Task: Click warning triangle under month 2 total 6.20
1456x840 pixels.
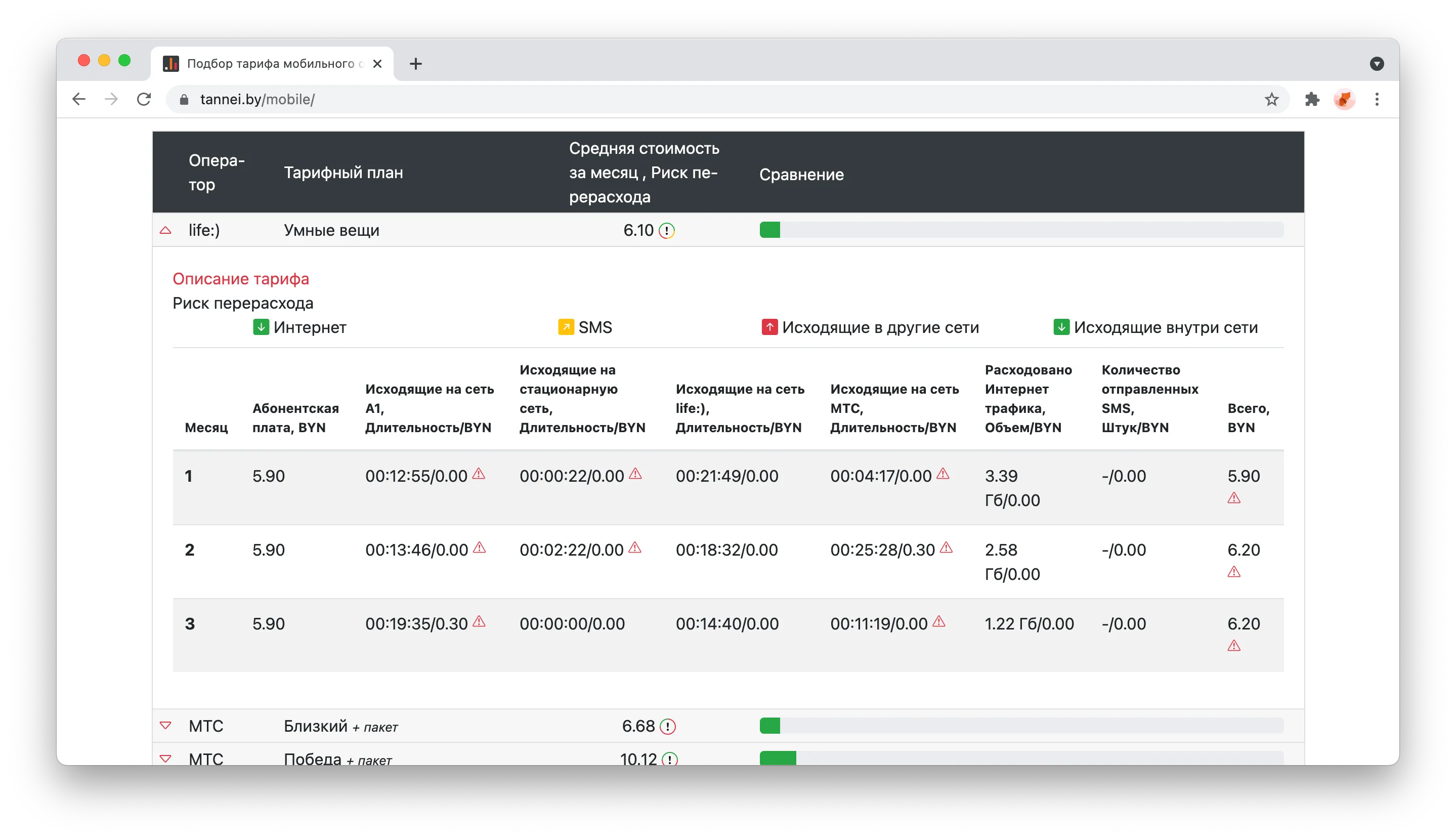Action: (1233, 572)
